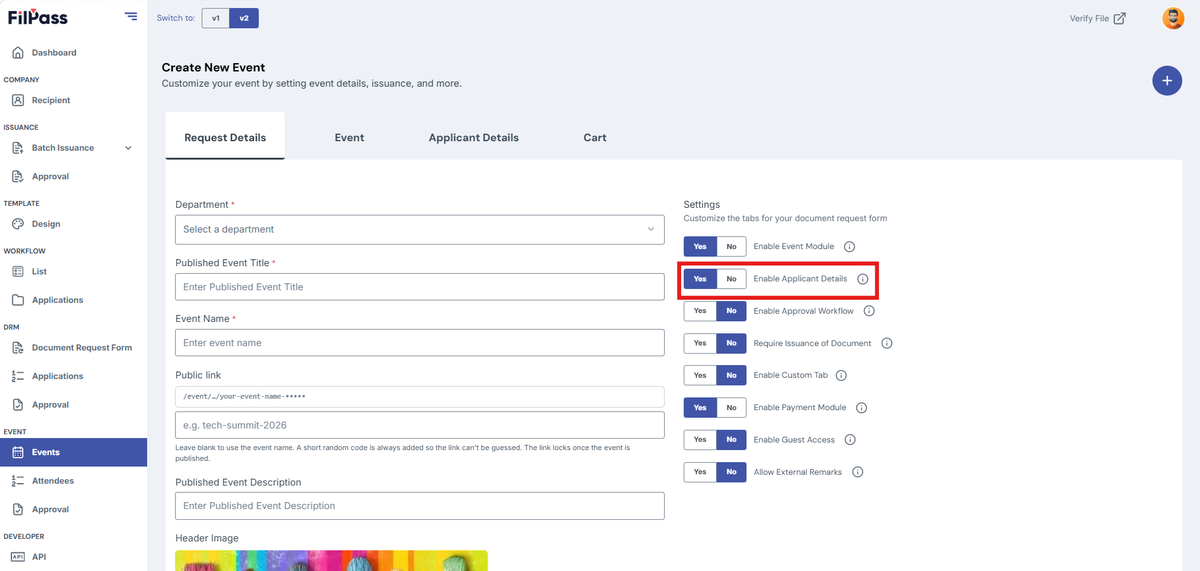Click info icon for Enable Approval Workflow

click(x=869, y=311)
